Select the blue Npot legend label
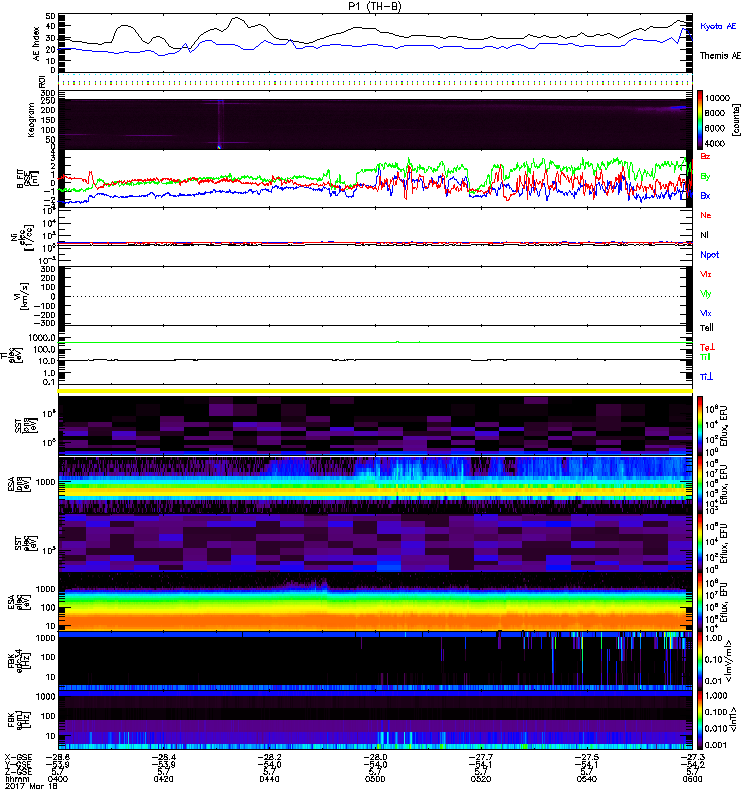This screenshot has height=800, width=750. 709,255
